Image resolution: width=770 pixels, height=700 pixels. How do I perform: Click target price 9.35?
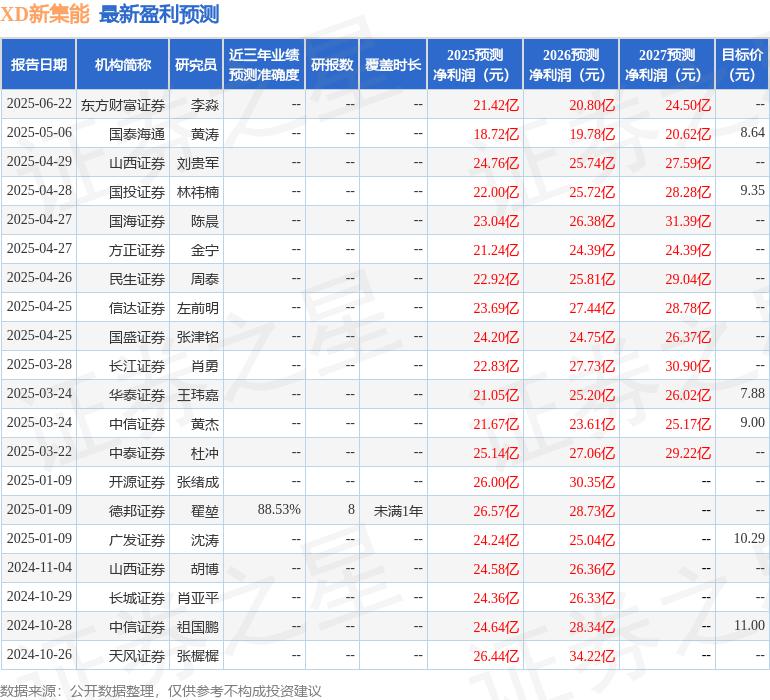[752, 191]
